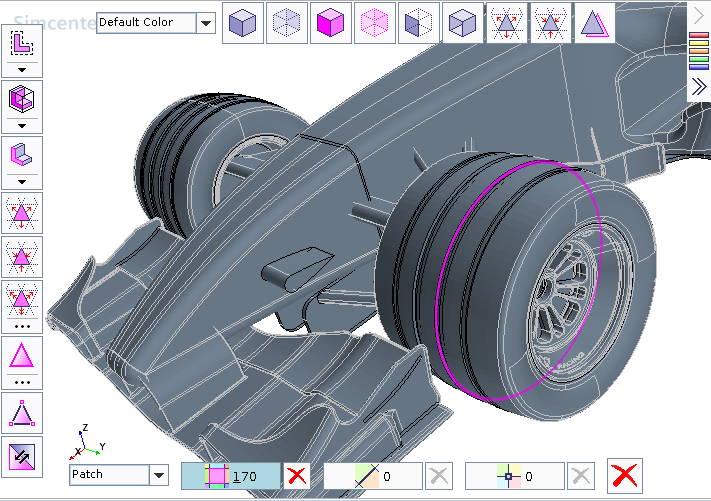Expand arrow below the L-shaped outline tool
This screenshot has height=501, width=711.
coord(22,70)
